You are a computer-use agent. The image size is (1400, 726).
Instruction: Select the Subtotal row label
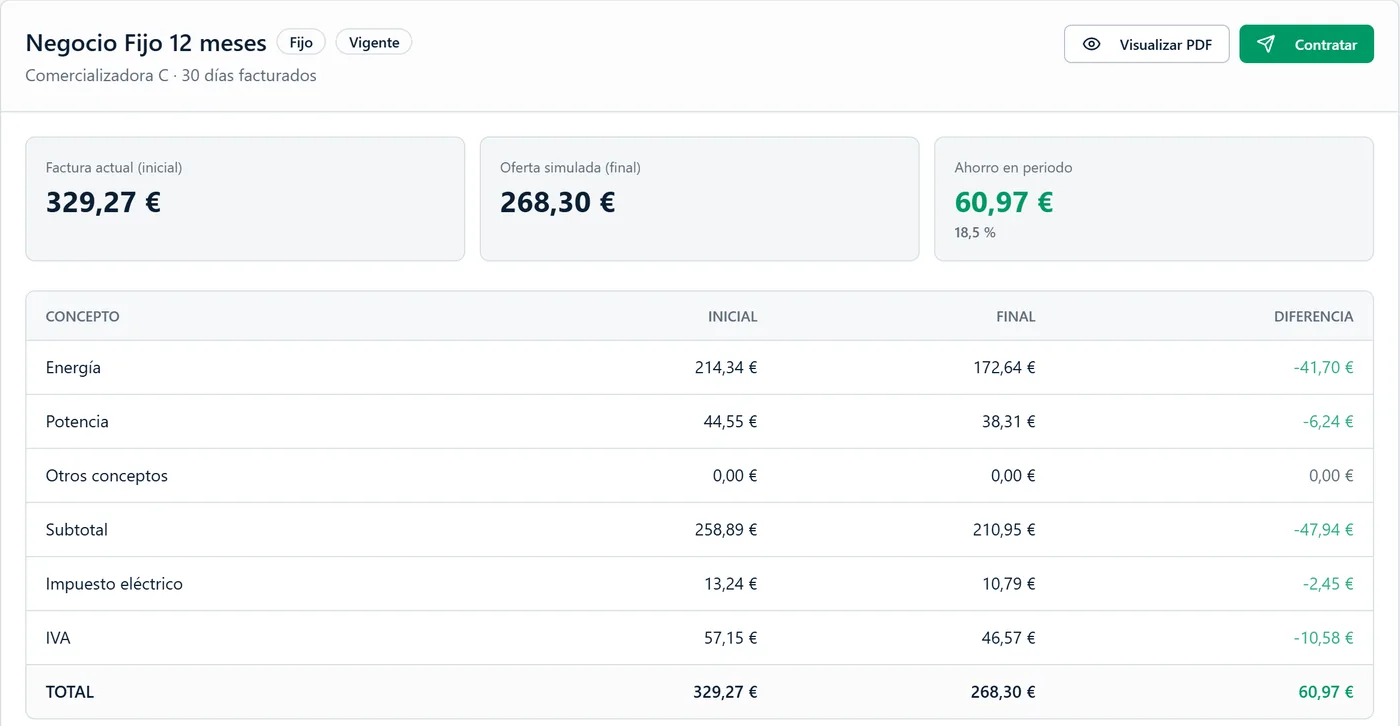tap(77, 530)
